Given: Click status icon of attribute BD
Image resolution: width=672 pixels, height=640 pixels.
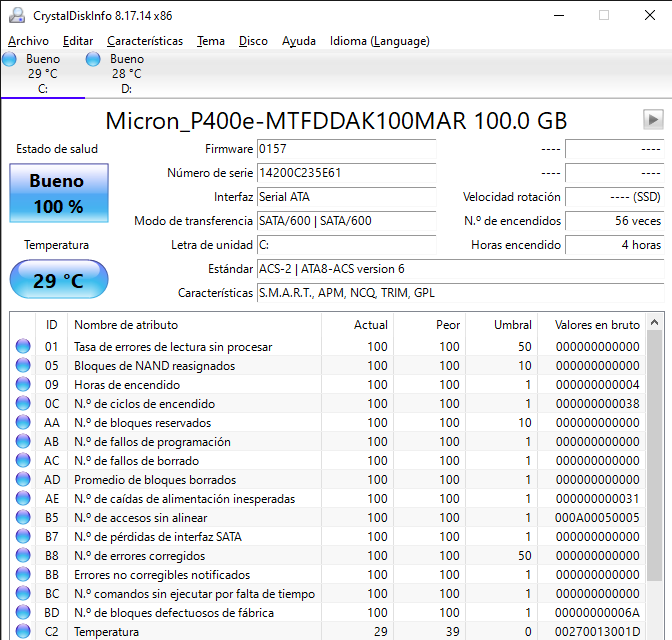Looking at the screenshot, I should 23,613.
